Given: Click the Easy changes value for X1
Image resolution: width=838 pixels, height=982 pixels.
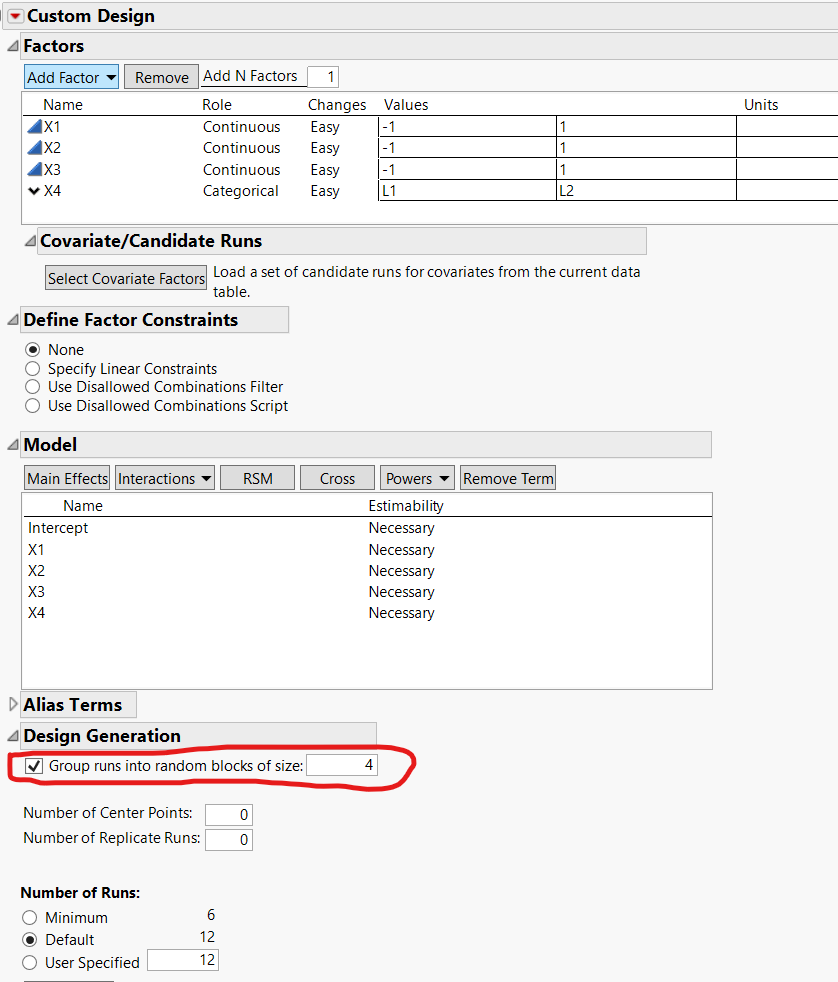Looking at the screenshot, I should (x=325, y=127).
